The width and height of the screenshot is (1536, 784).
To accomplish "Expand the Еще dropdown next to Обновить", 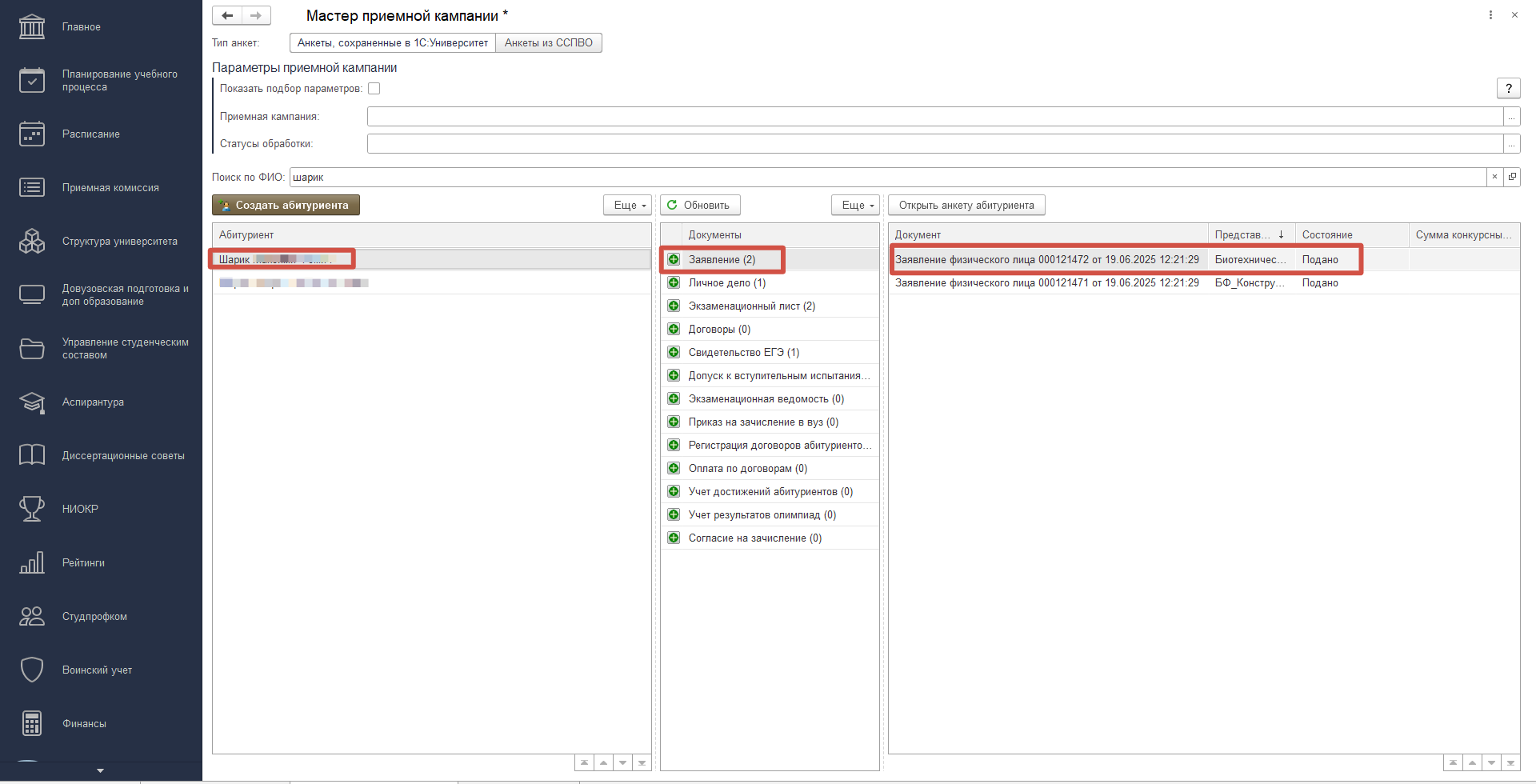I will click(x=855, y=206).
